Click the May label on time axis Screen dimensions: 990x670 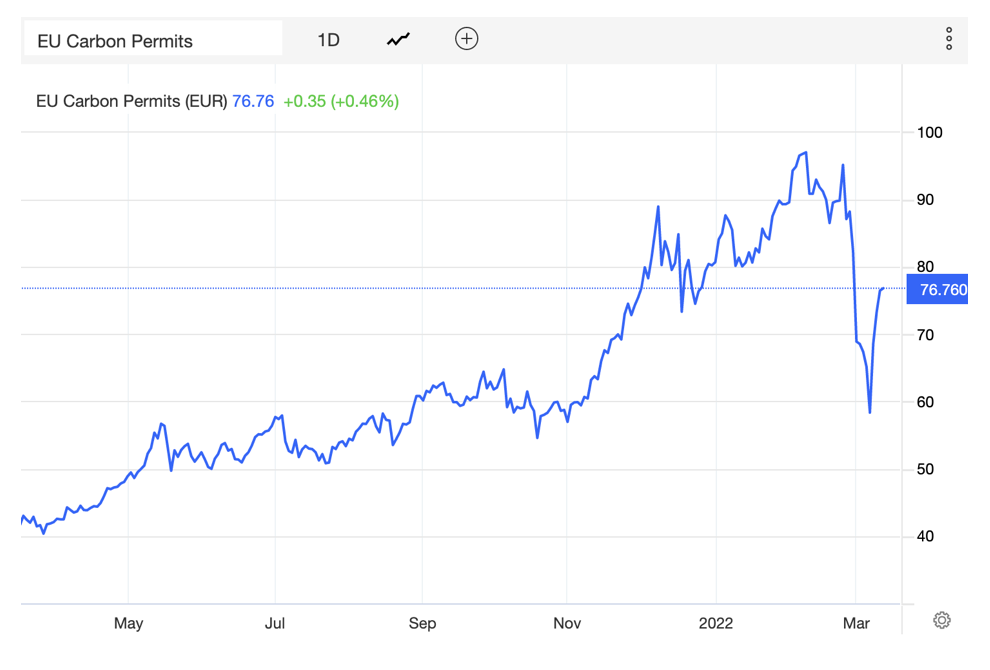tap(129, 623)
